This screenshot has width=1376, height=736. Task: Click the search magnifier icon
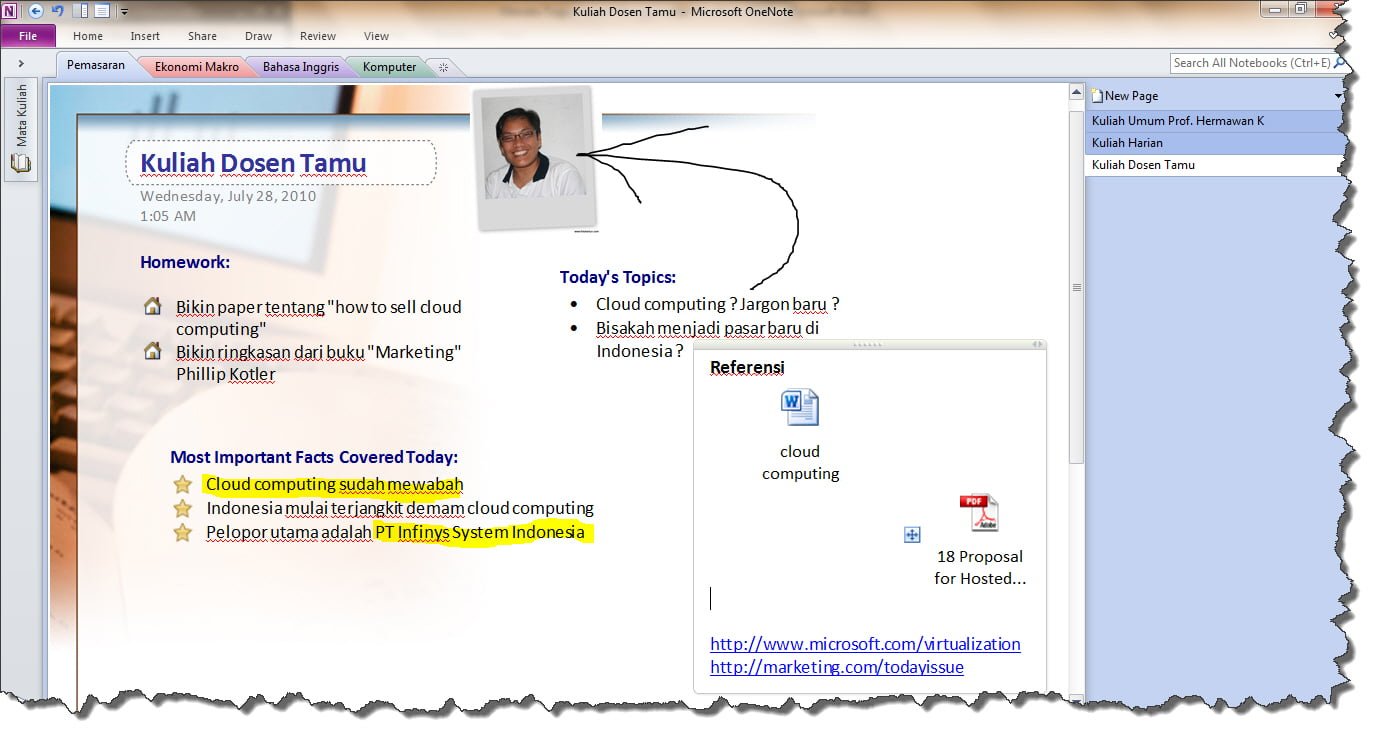[x=1340, y=63]
